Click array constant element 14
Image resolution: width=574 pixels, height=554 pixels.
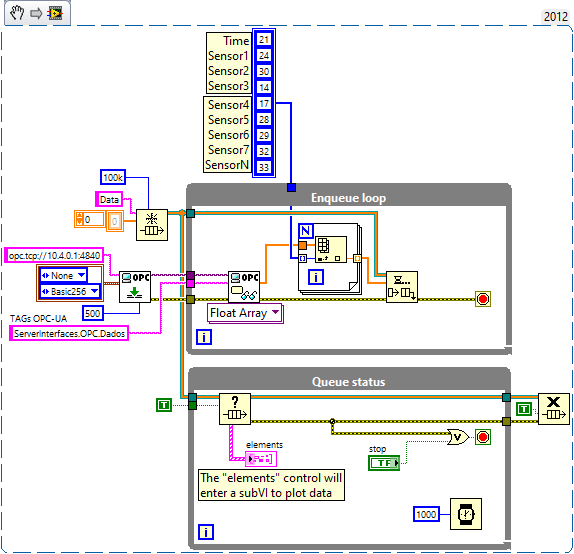(x=264, y=88)
